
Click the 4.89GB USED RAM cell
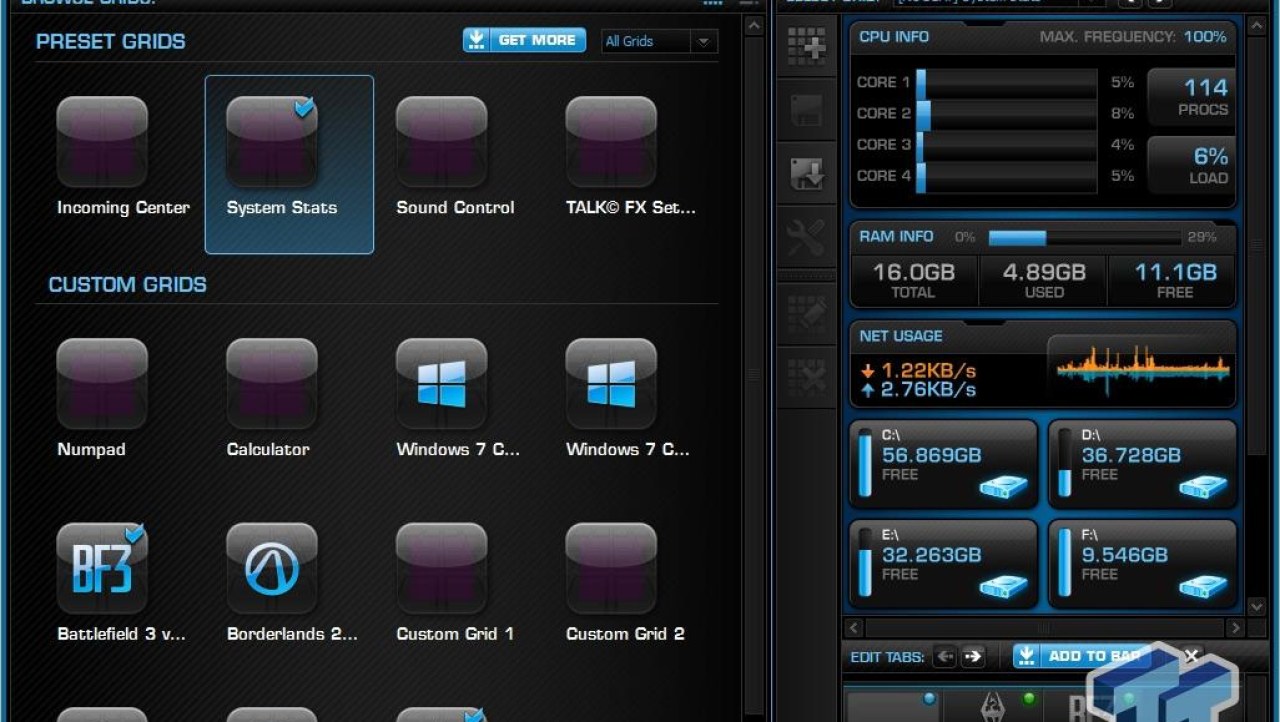(x=1044, y=281)
